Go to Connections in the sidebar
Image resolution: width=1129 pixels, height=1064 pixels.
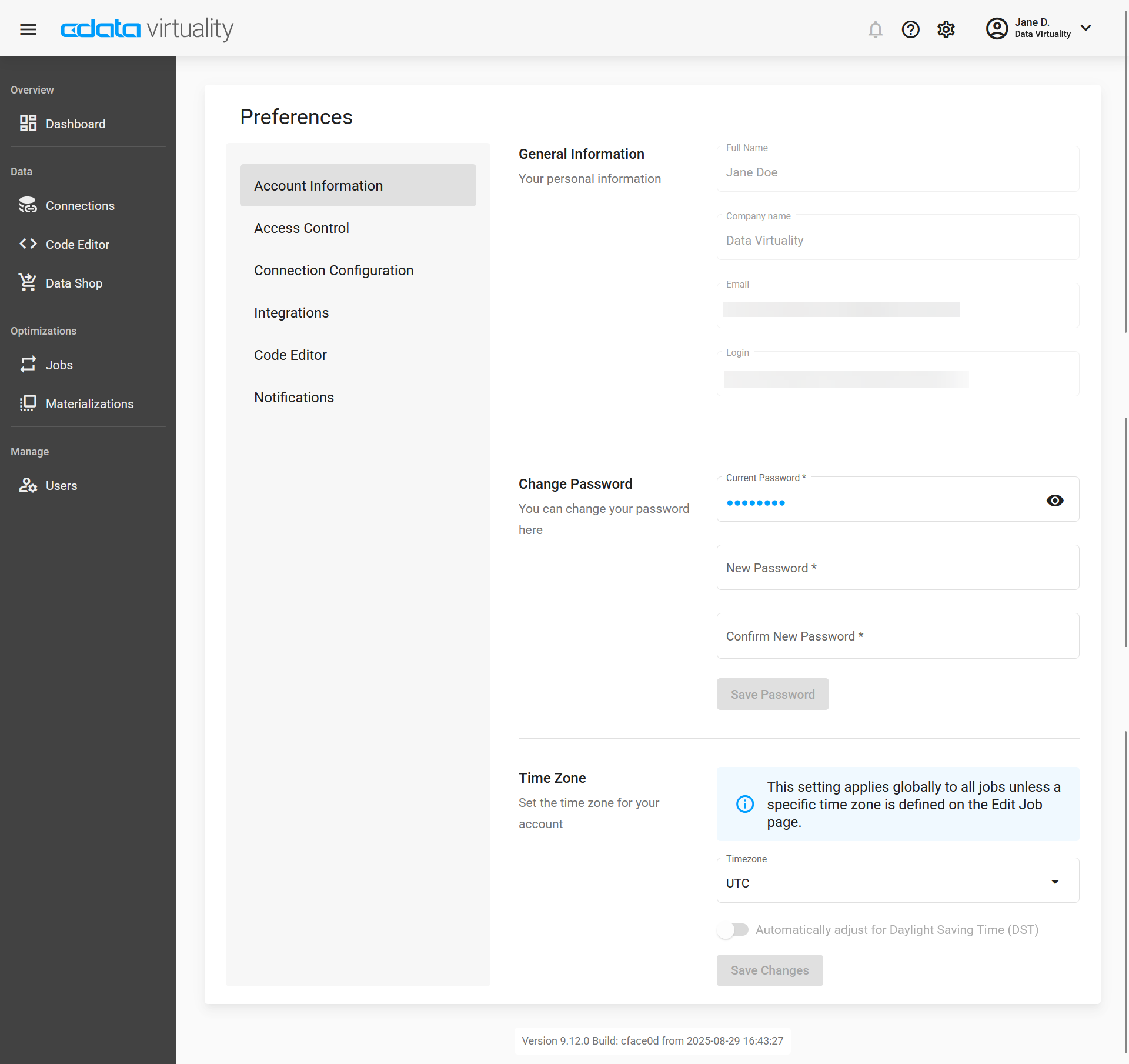80,205
